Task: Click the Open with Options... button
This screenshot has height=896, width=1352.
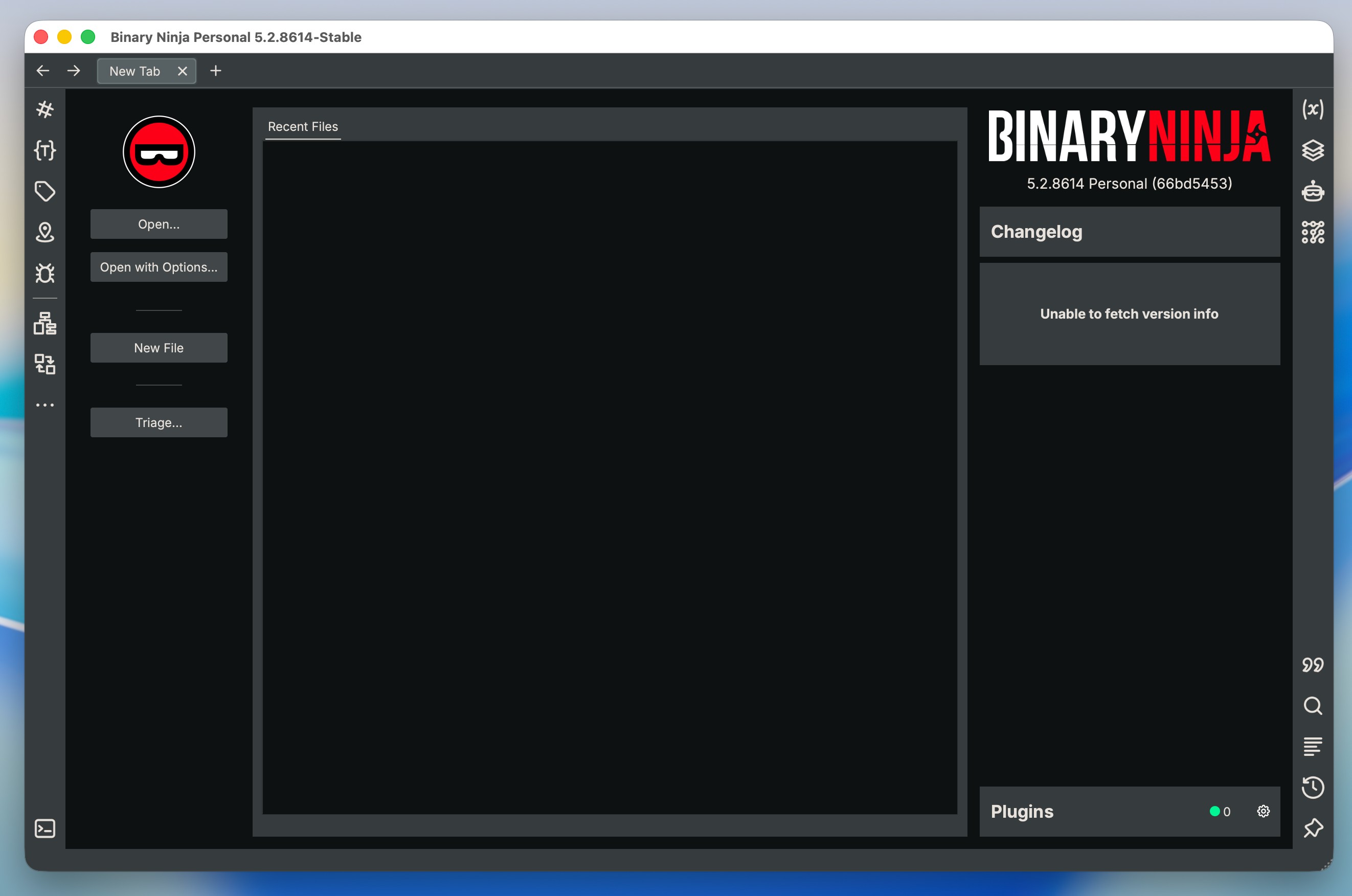Action: (x=159, y=267)
